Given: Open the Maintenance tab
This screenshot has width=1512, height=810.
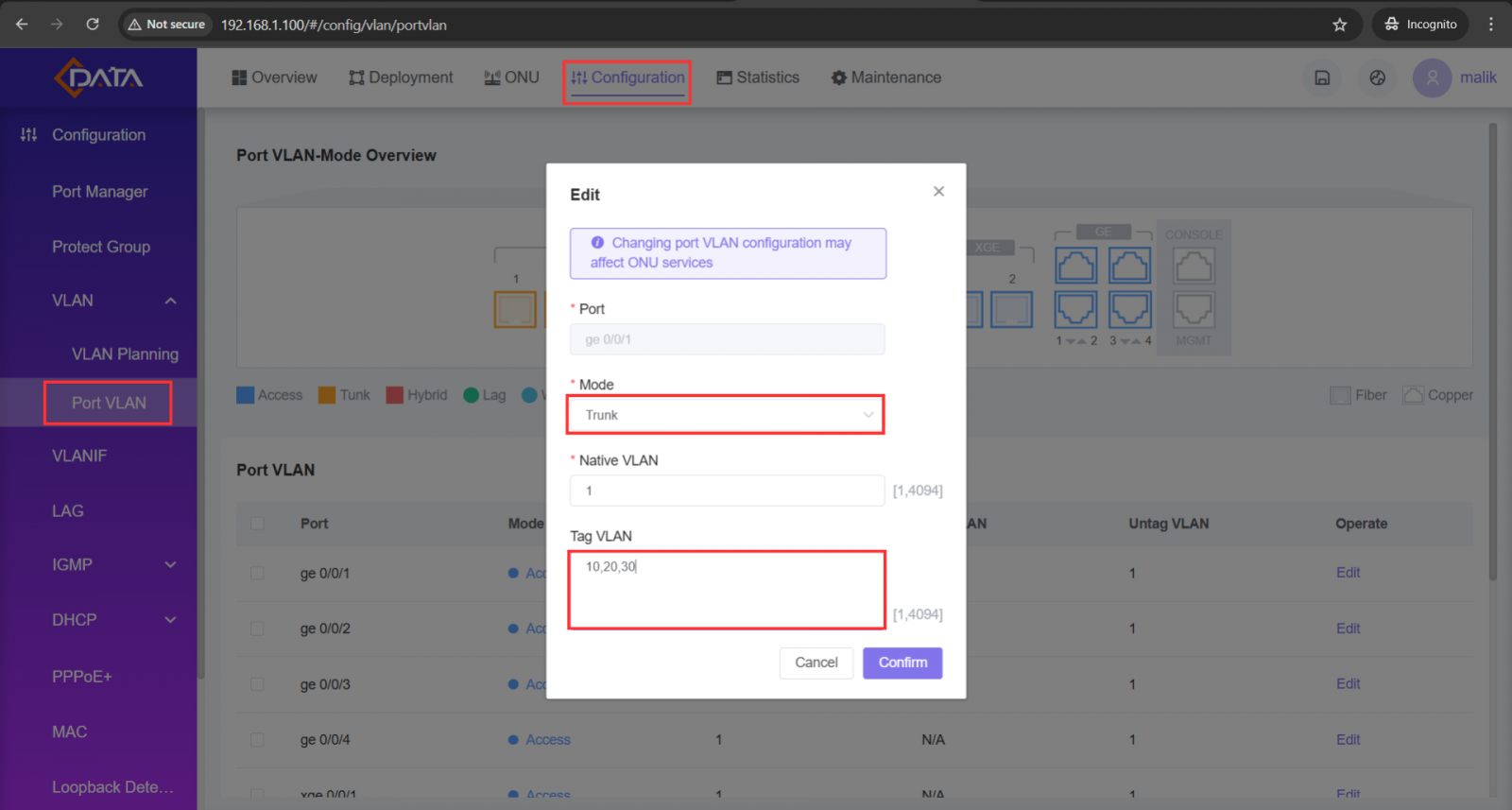Looking at the screenshot, I should tap(886, 78).
